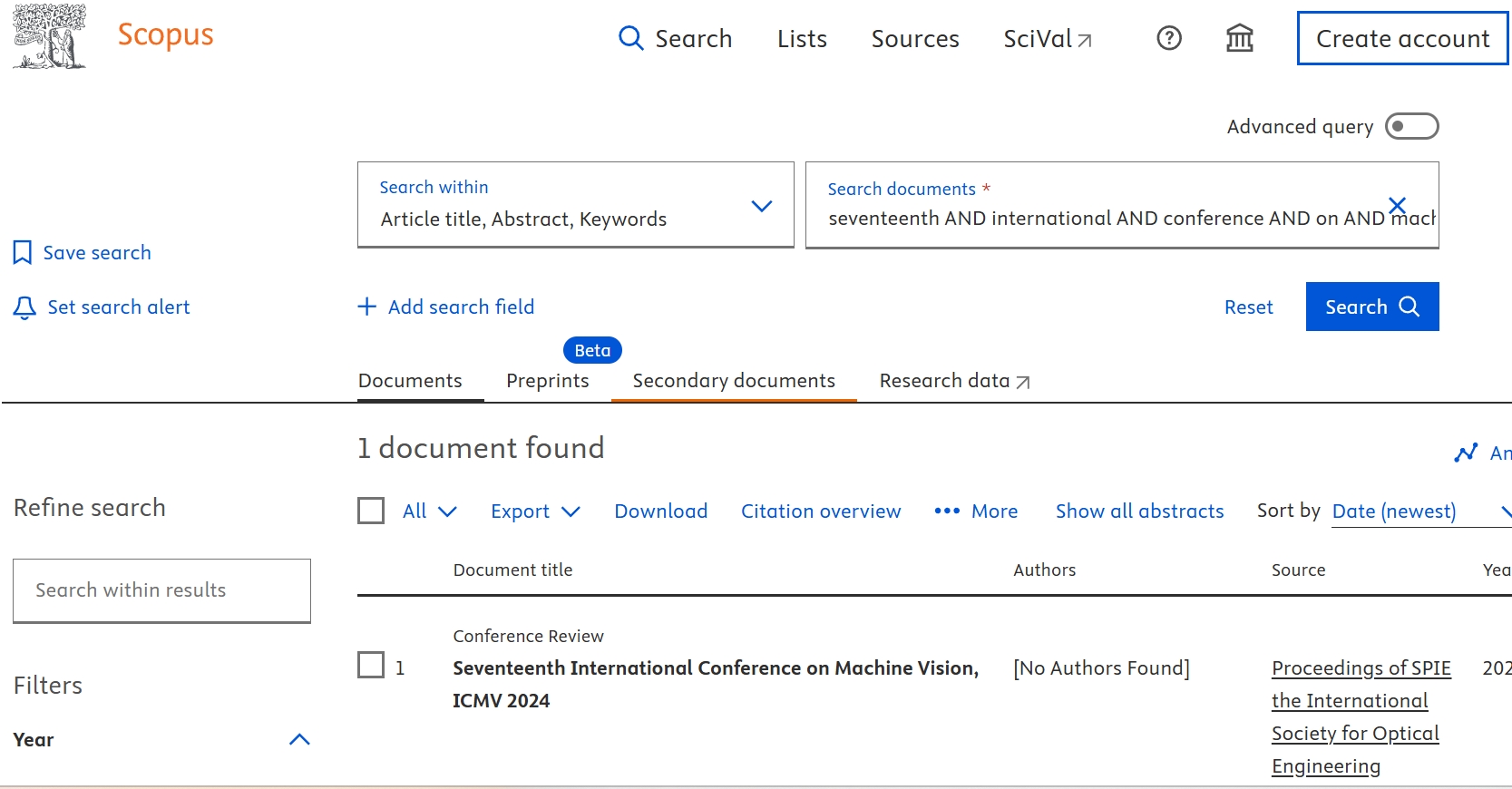Click the Elsevier tree logo
Image resolution: width=1512 pixels, height=789 pixels.
49,35
